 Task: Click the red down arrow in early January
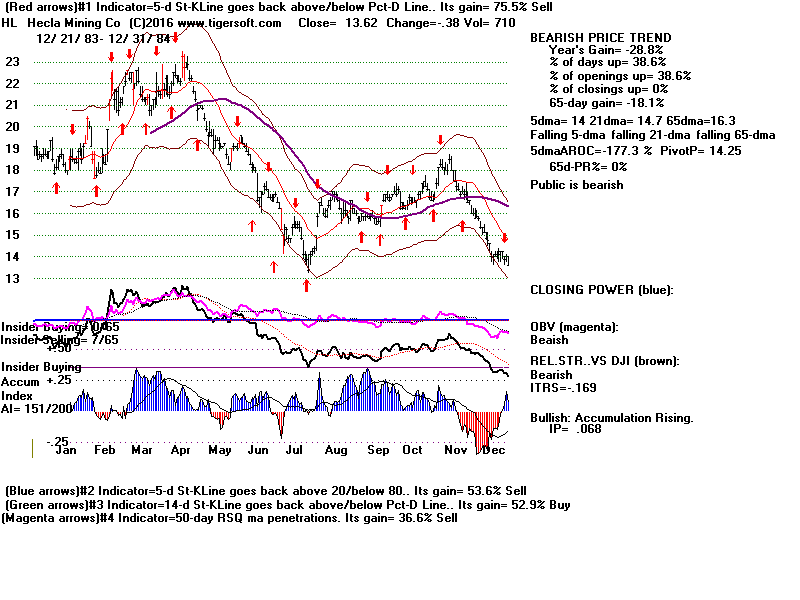click(73, 129)
